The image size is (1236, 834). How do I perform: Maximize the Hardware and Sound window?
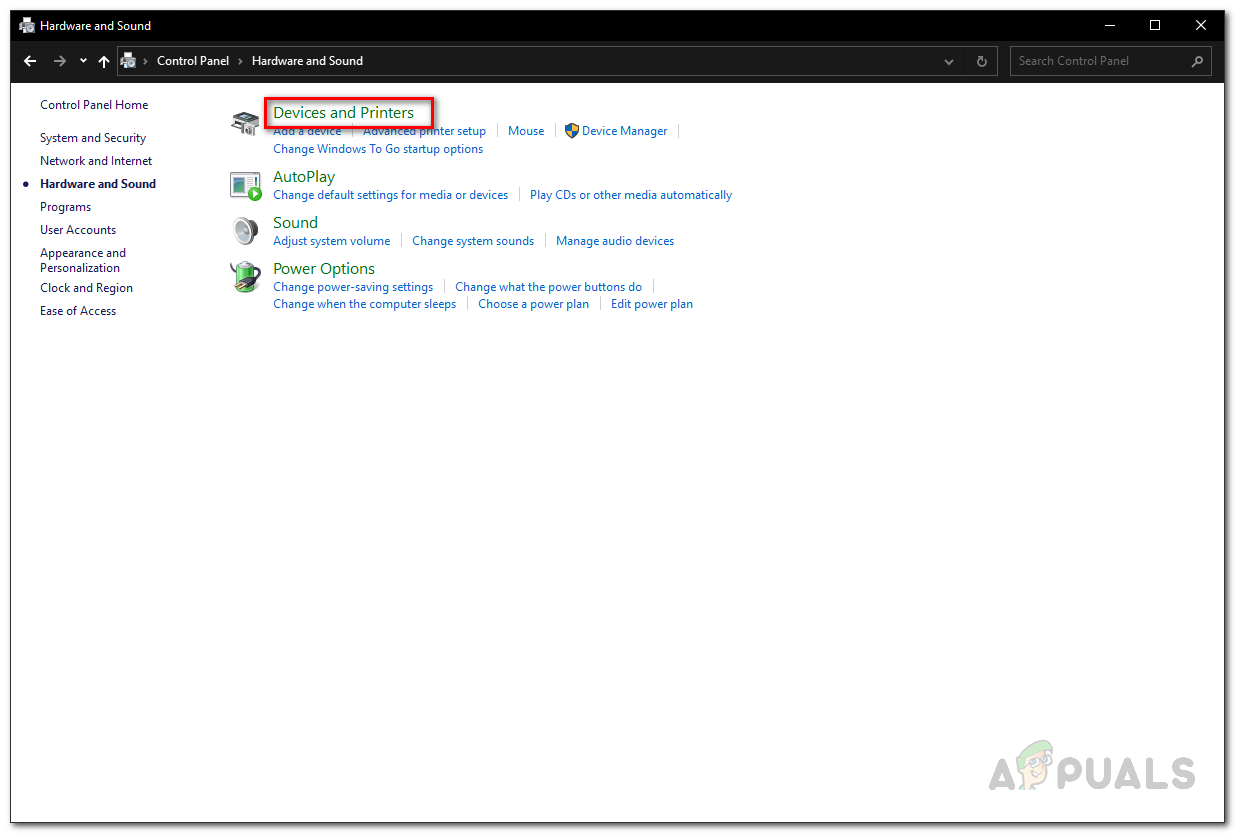tap(1155, 26)
